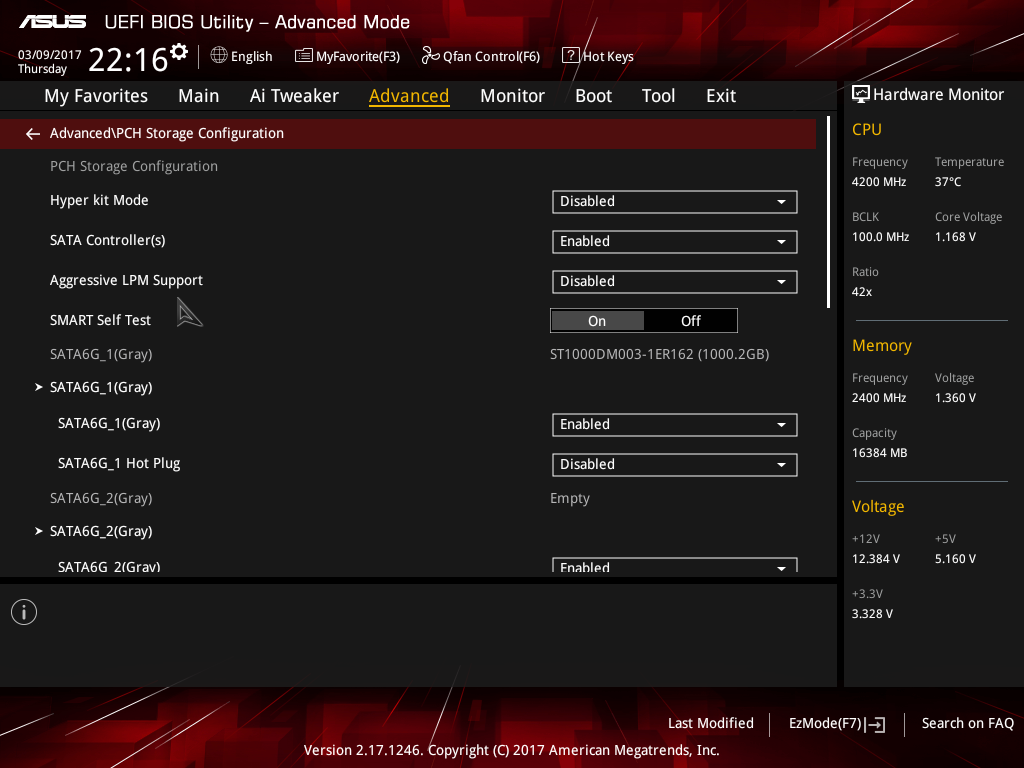The image size is (1024, 768).
Task: Click the 2400 MHz memory frequency
Action: pyautogui.click(x=879, y=398)
